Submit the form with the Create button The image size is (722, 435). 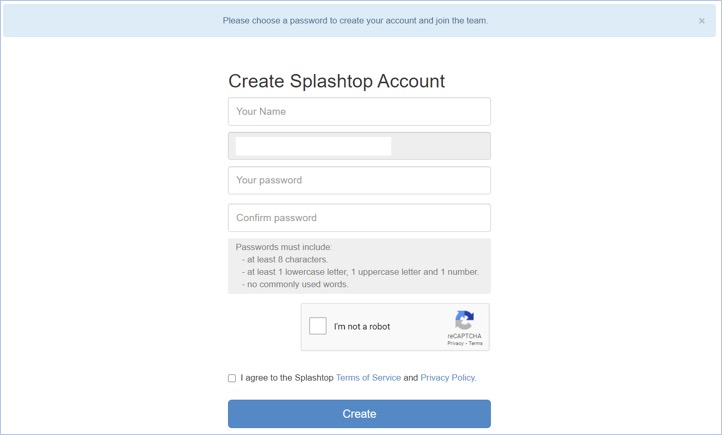pos(359,414)
